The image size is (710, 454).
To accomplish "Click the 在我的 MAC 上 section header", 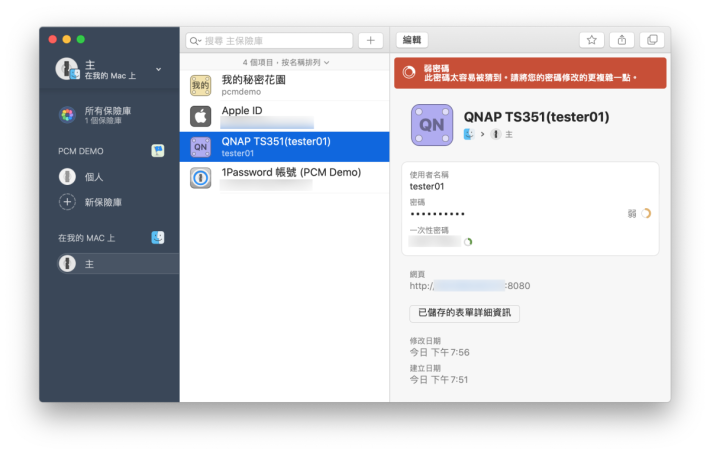I will click(x=86, y=238).
